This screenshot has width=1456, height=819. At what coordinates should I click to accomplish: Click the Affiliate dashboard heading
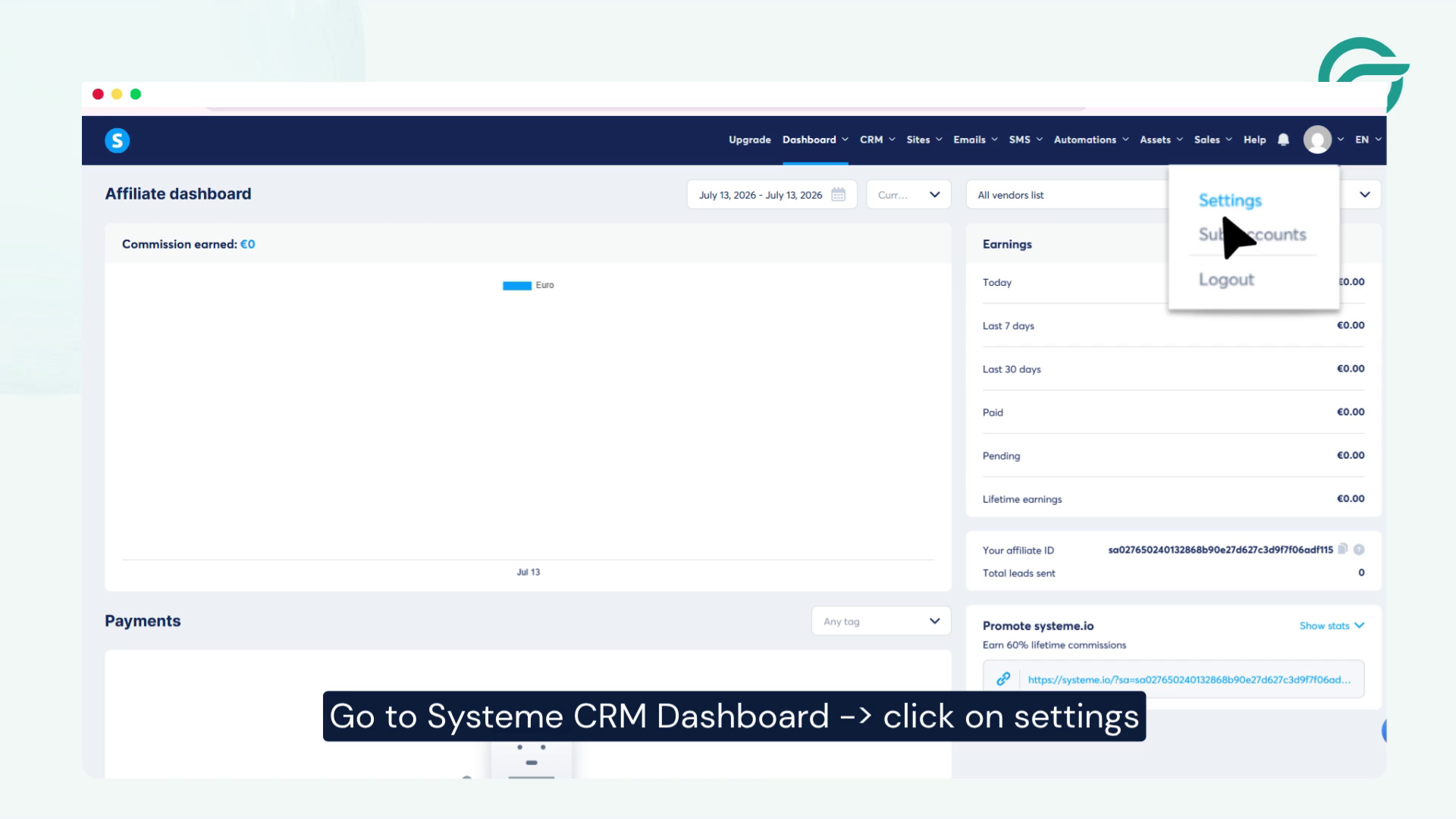(x=178, y=193)
